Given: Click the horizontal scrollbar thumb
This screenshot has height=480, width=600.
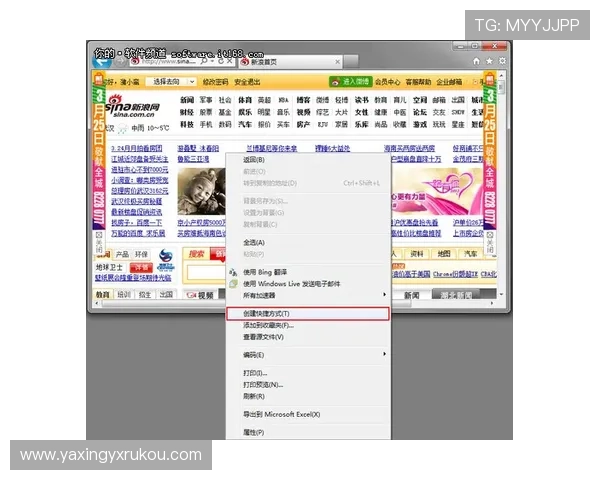Looking at the screenshot, I should coord(256,304).
